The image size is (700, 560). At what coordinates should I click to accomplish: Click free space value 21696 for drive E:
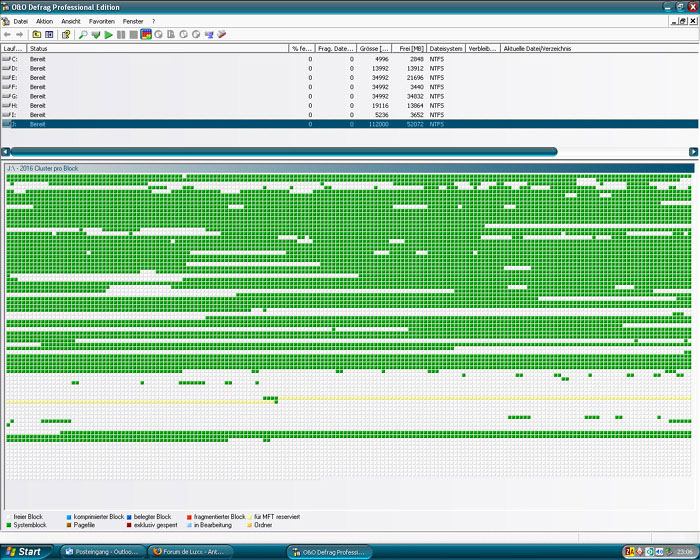pos(415,78)
